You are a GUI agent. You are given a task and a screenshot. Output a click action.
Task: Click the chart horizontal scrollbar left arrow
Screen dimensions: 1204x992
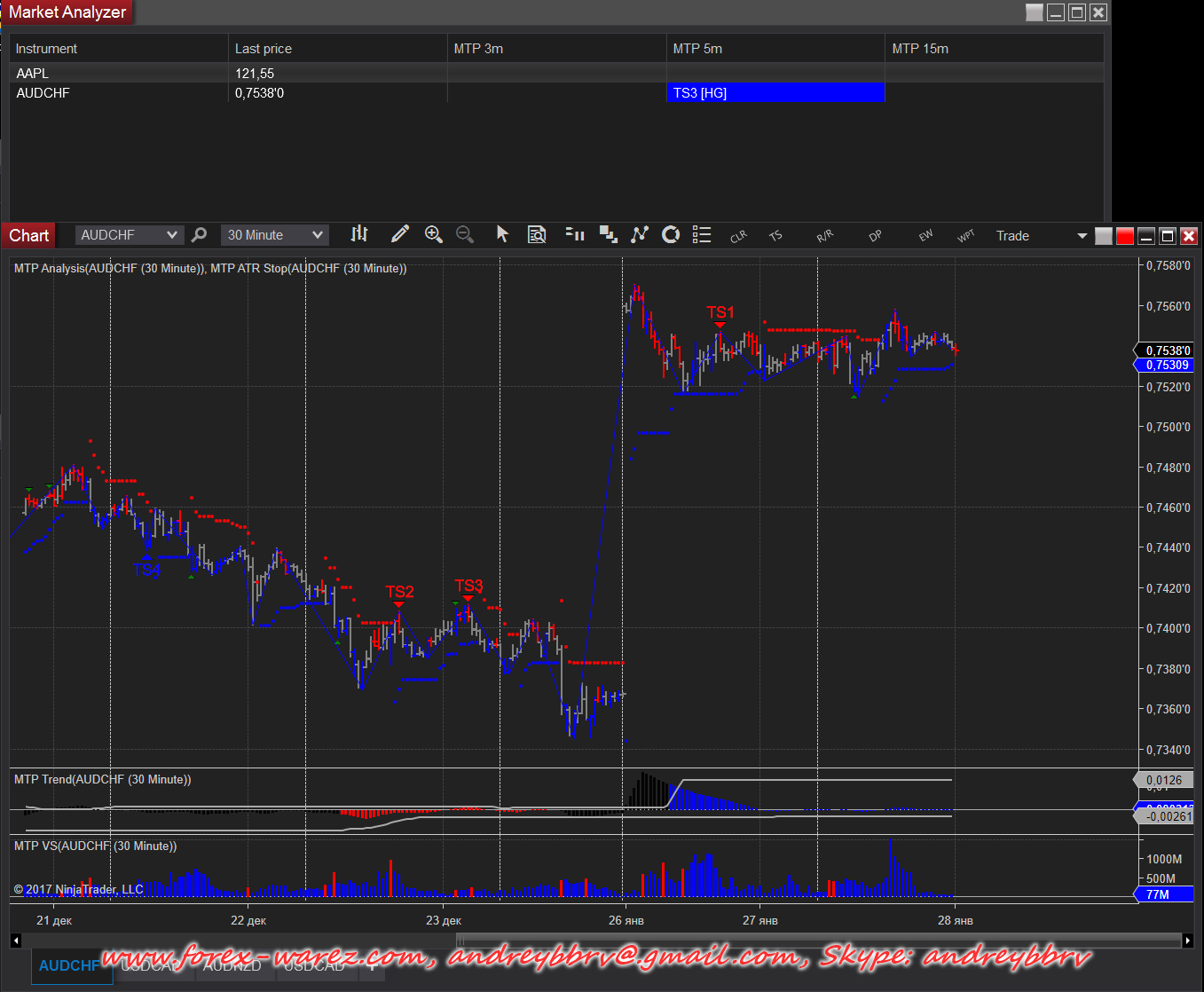click(16, 940)
